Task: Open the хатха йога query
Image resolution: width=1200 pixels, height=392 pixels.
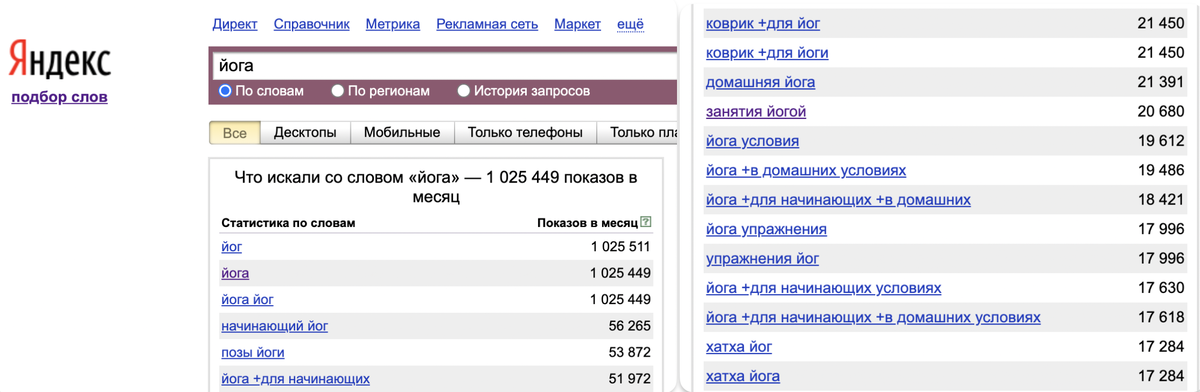Action: tap(743, 376)
